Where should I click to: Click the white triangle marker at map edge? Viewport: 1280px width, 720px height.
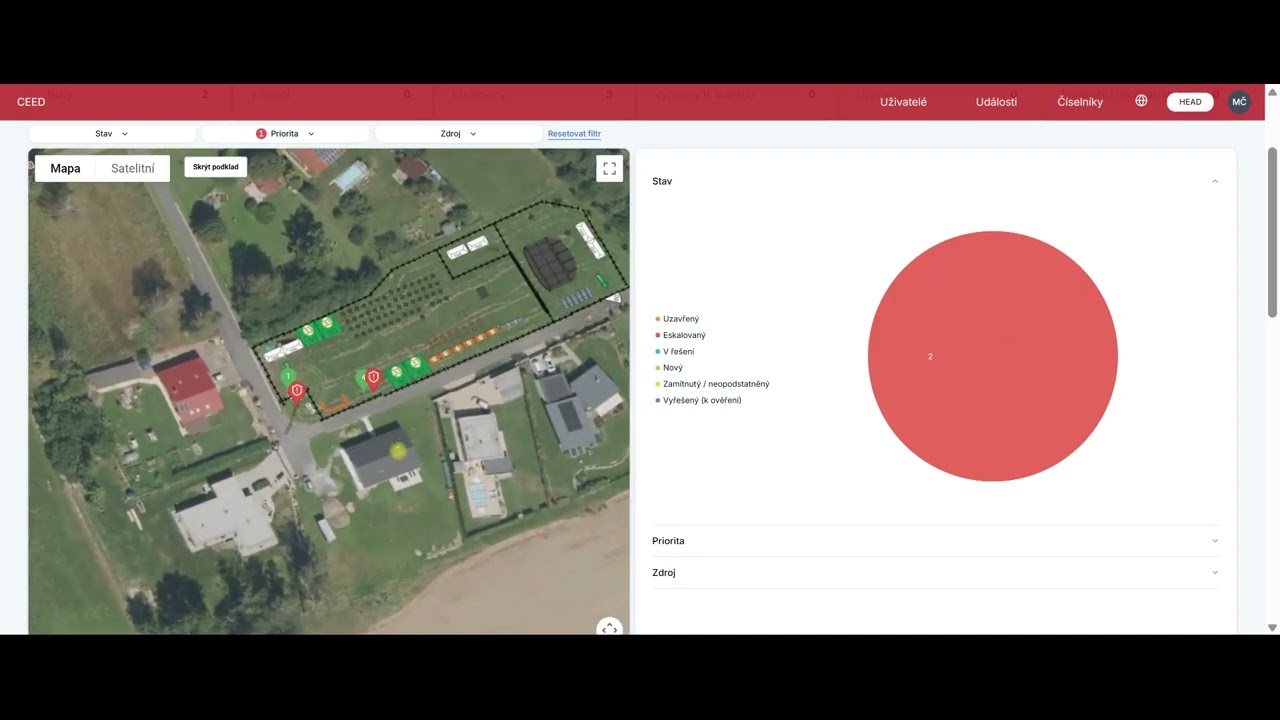click(614, 297)
